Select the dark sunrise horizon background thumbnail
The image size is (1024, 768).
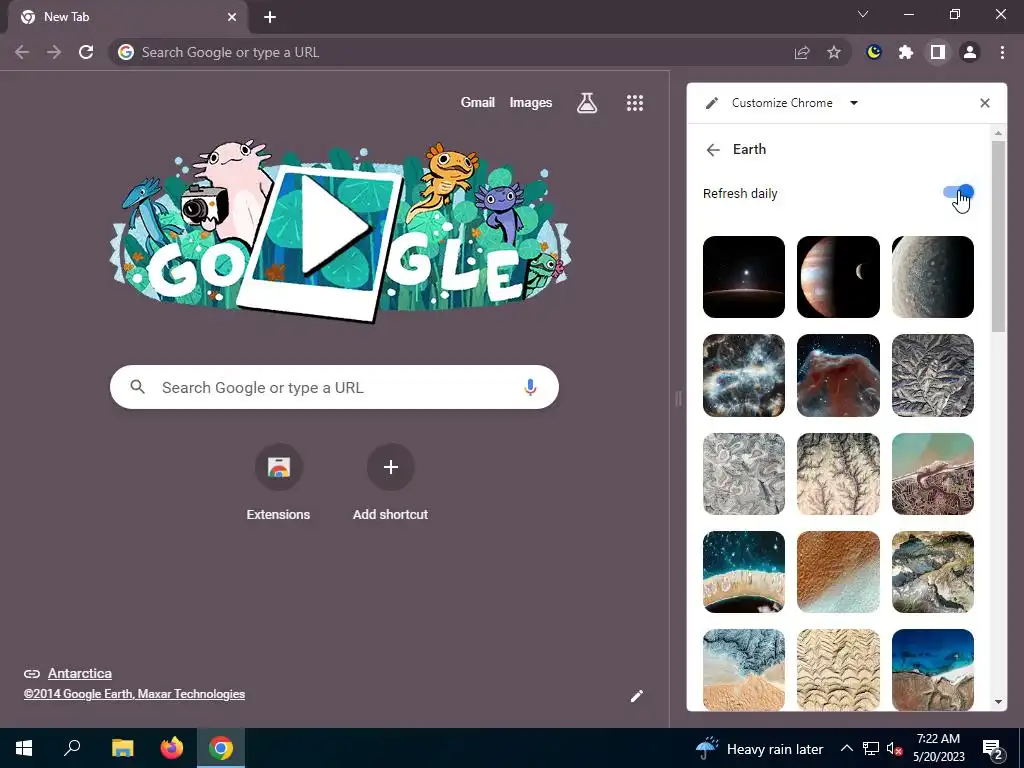744,277
